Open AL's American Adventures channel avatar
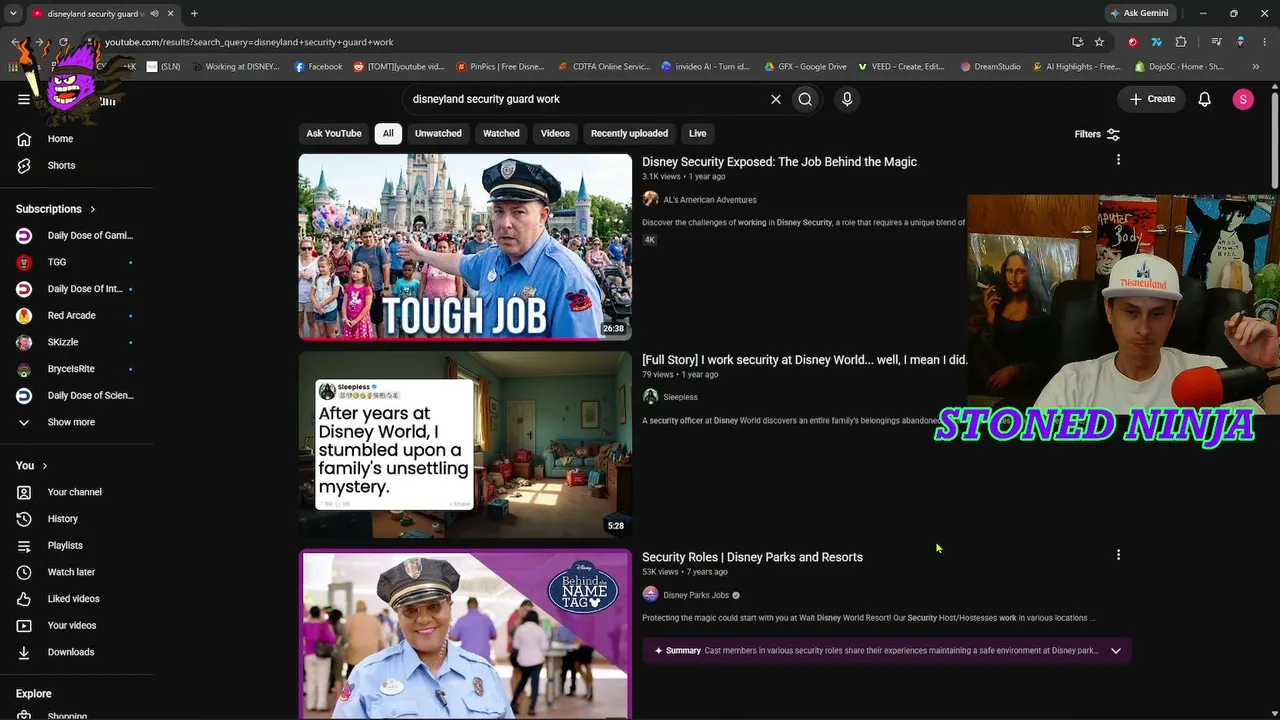The height and width of the screenshot is (720, 1280). [650, 199]
